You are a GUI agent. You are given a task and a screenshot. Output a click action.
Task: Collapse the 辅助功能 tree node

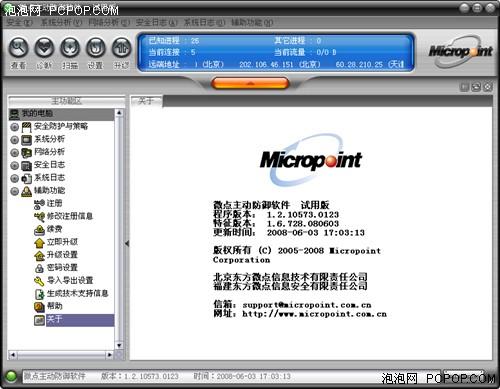click(14, 191)
